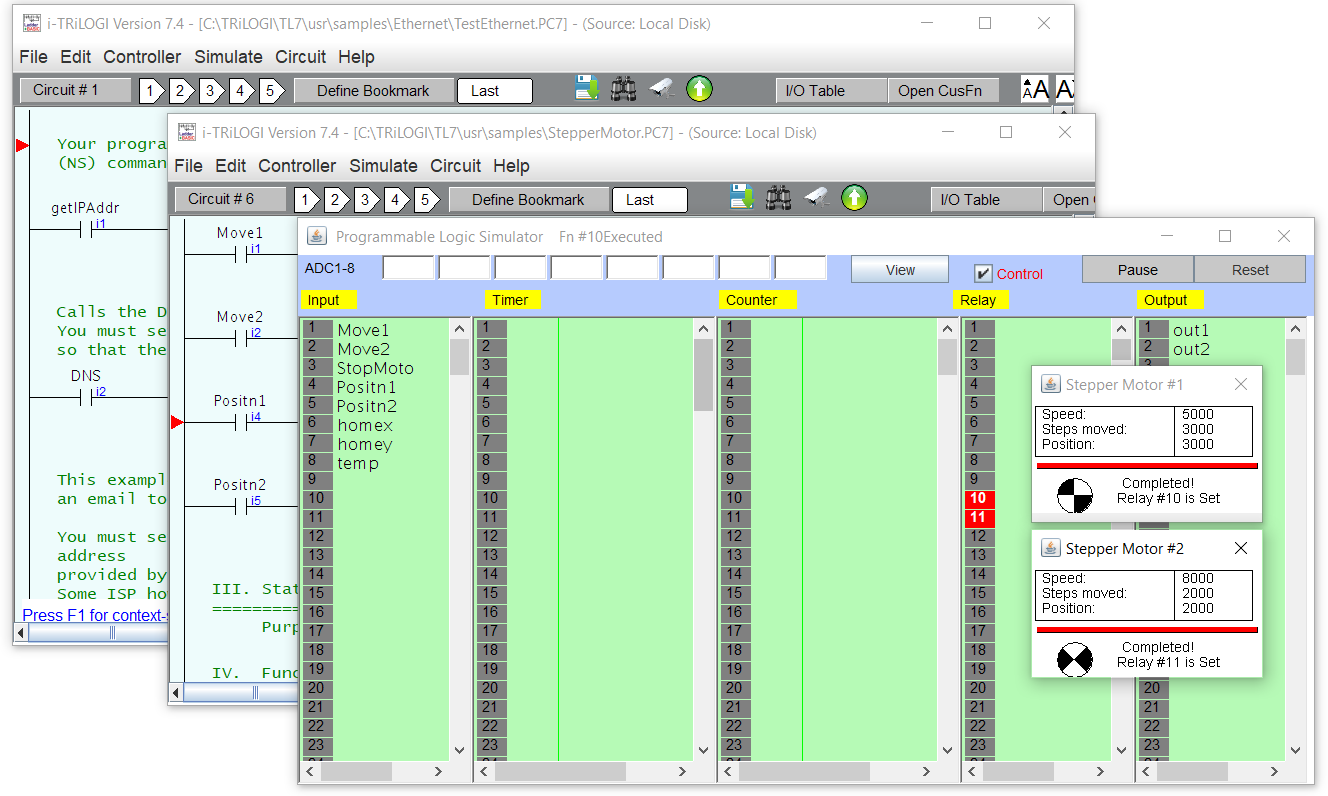Screen dimensions: 1328x796
Task: Click the Output panel scroll-down arrow
Action: (1295, 750)
